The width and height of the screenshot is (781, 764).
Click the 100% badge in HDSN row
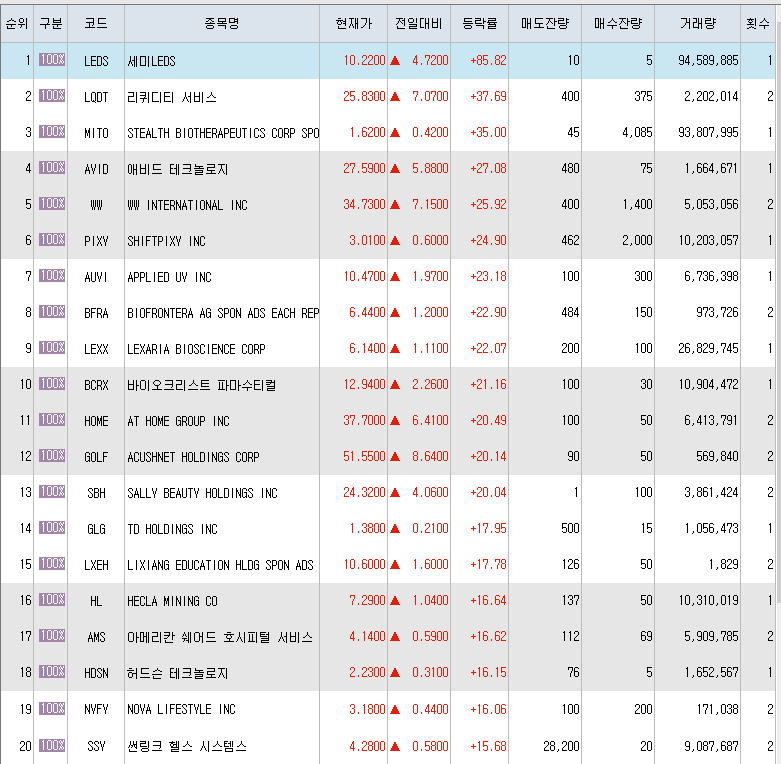[x=52, y=671]
